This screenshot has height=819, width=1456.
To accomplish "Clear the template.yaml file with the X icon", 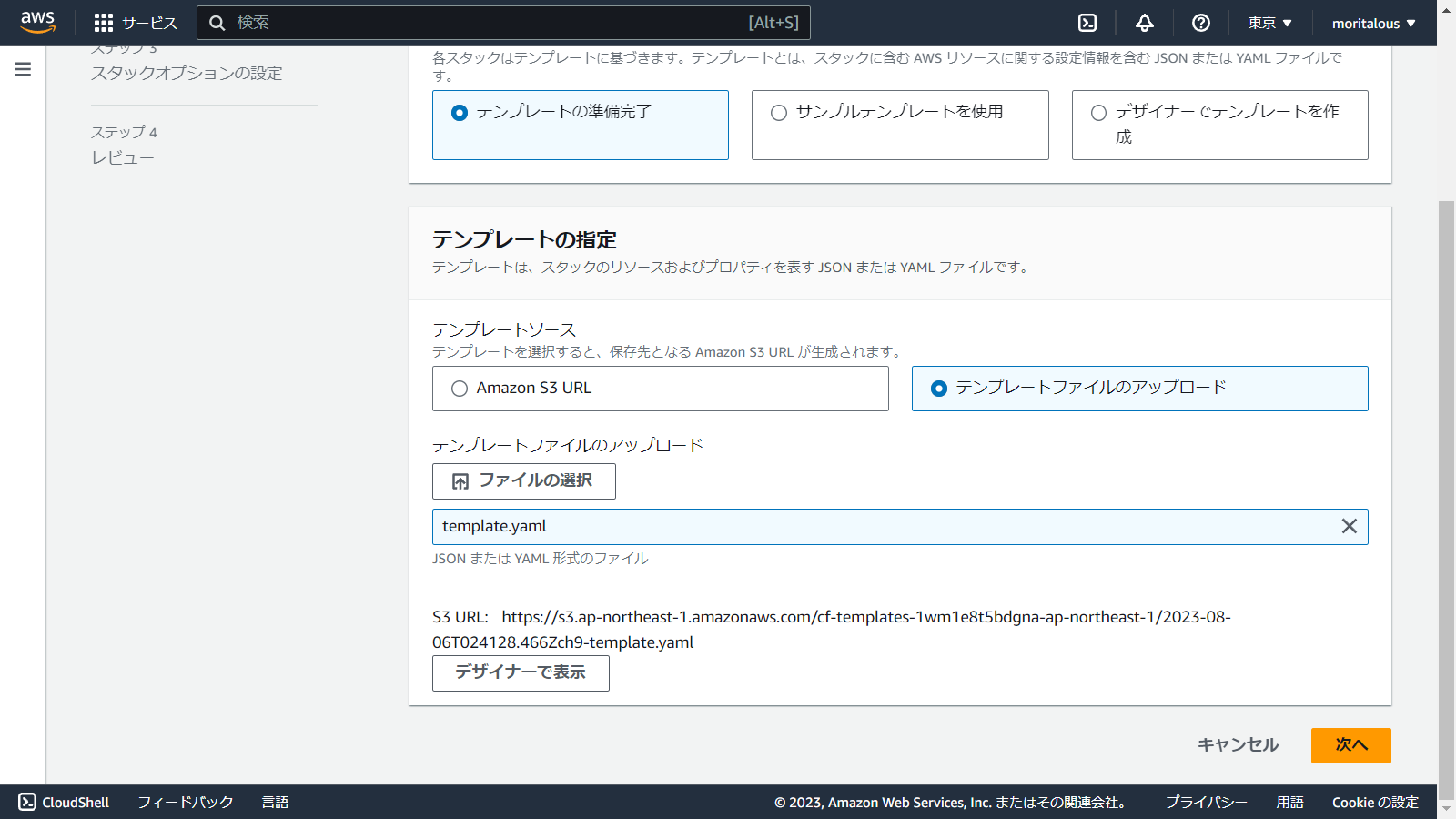I will click(1349, 526).
